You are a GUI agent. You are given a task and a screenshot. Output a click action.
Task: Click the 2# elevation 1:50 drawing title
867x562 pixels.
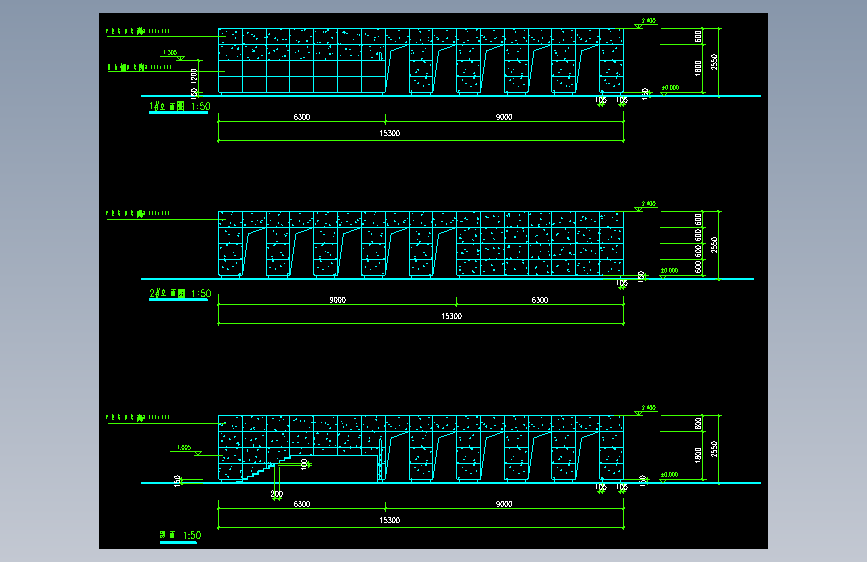[180, 293]
